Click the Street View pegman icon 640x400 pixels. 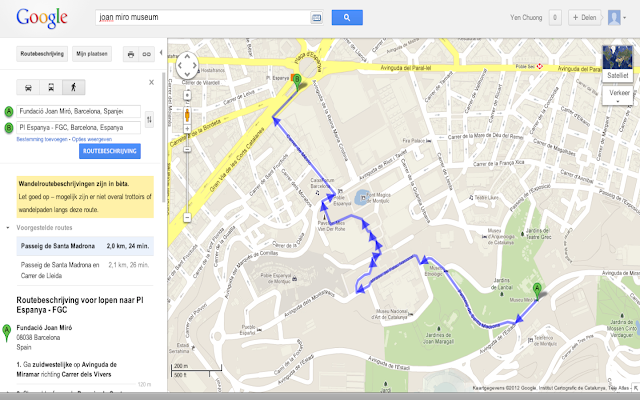click(x=187, y=115)
